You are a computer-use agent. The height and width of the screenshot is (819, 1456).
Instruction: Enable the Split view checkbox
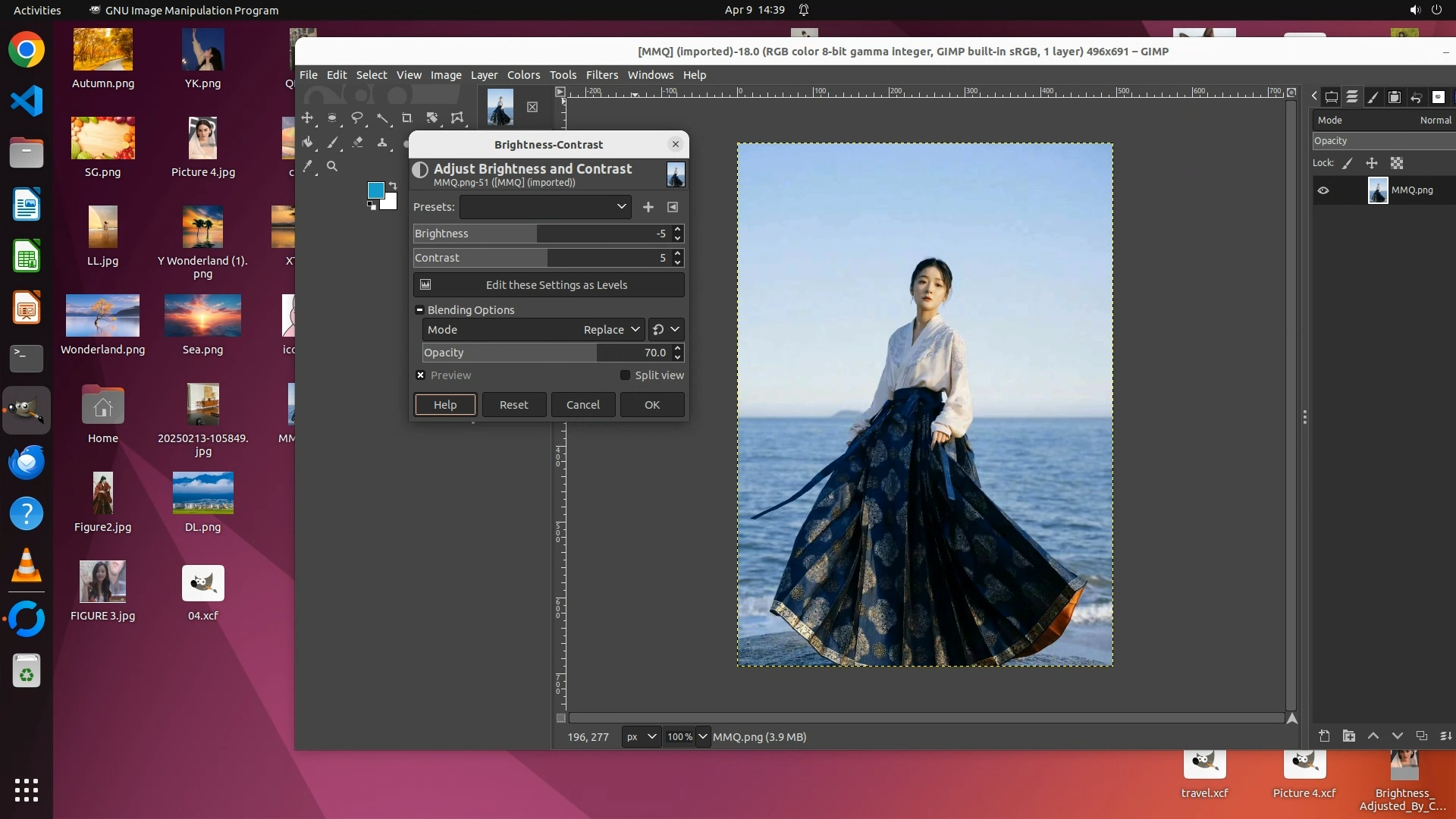click(625, 375)
